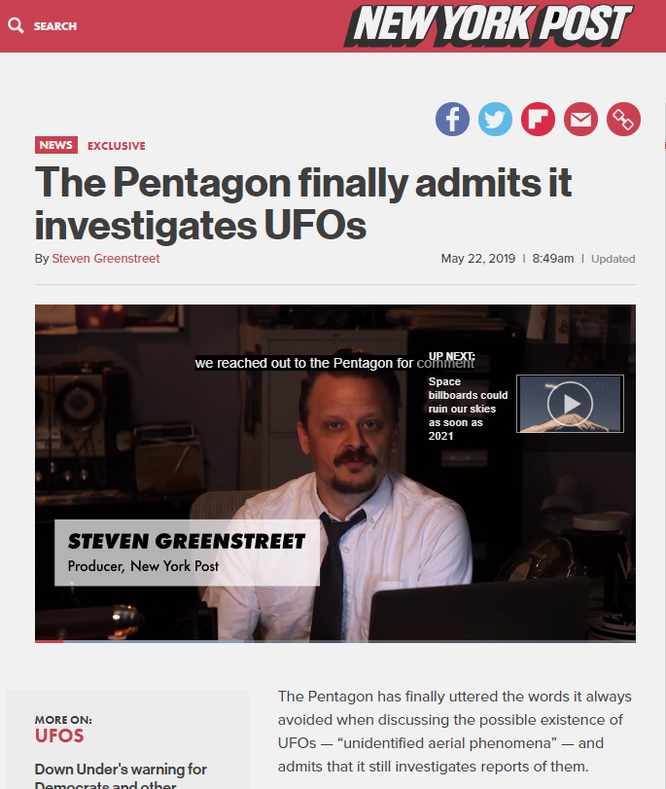
Task: Seek on the video progress bar
Action: [x=335, y=641]
